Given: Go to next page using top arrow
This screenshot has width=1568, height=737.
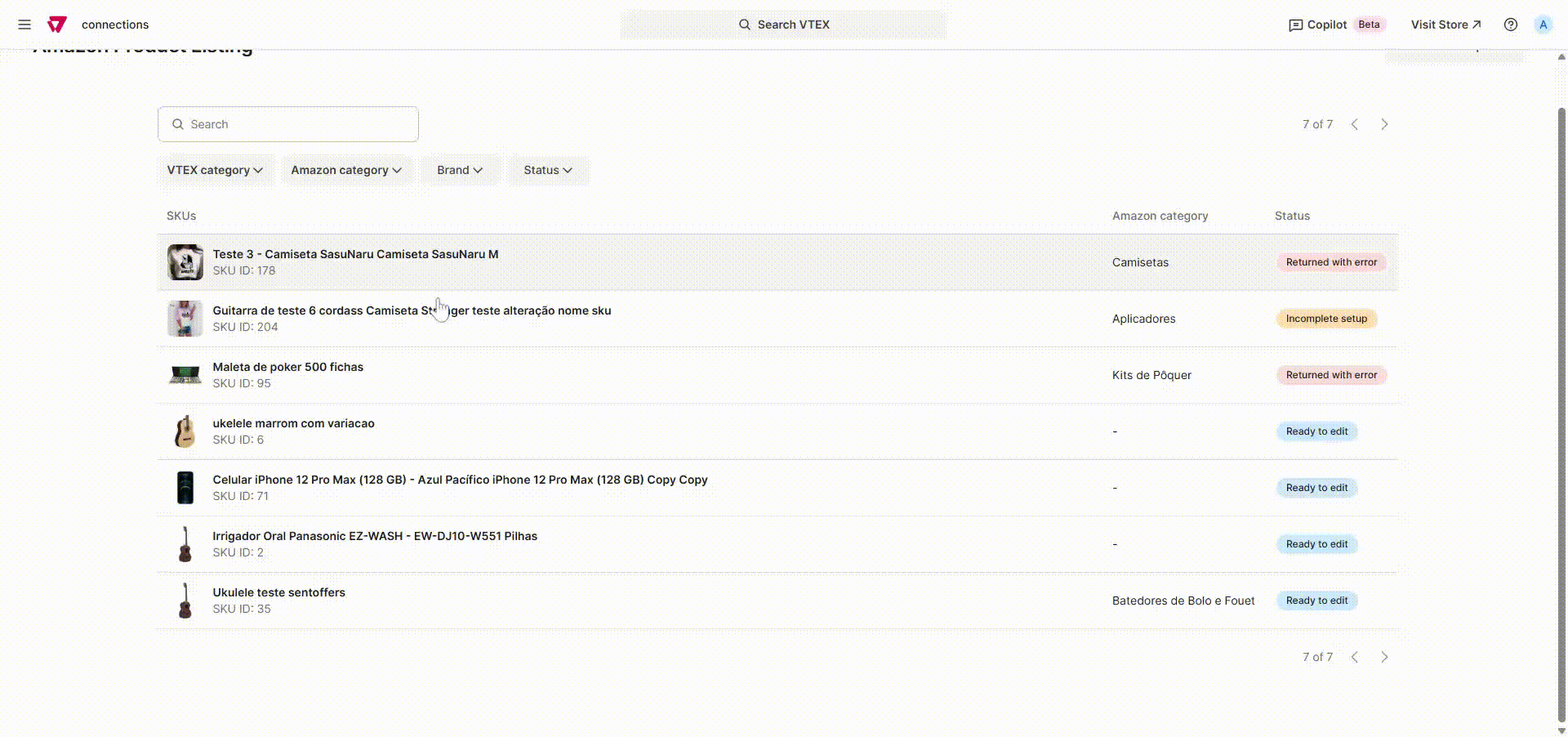Looking at the screenshot, I should (1384, 124).
